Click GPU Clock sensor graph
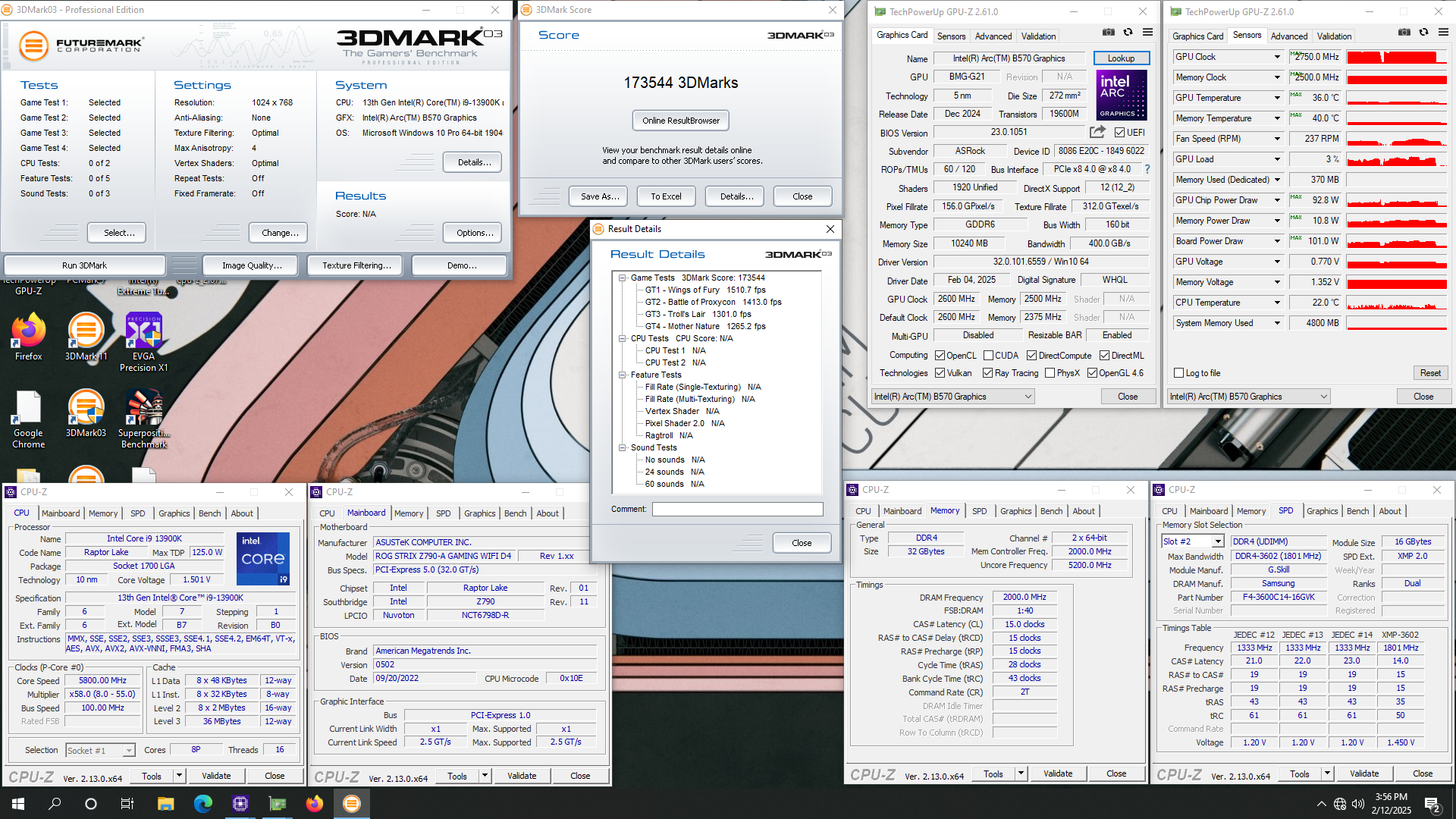 tap(1396, 57)
